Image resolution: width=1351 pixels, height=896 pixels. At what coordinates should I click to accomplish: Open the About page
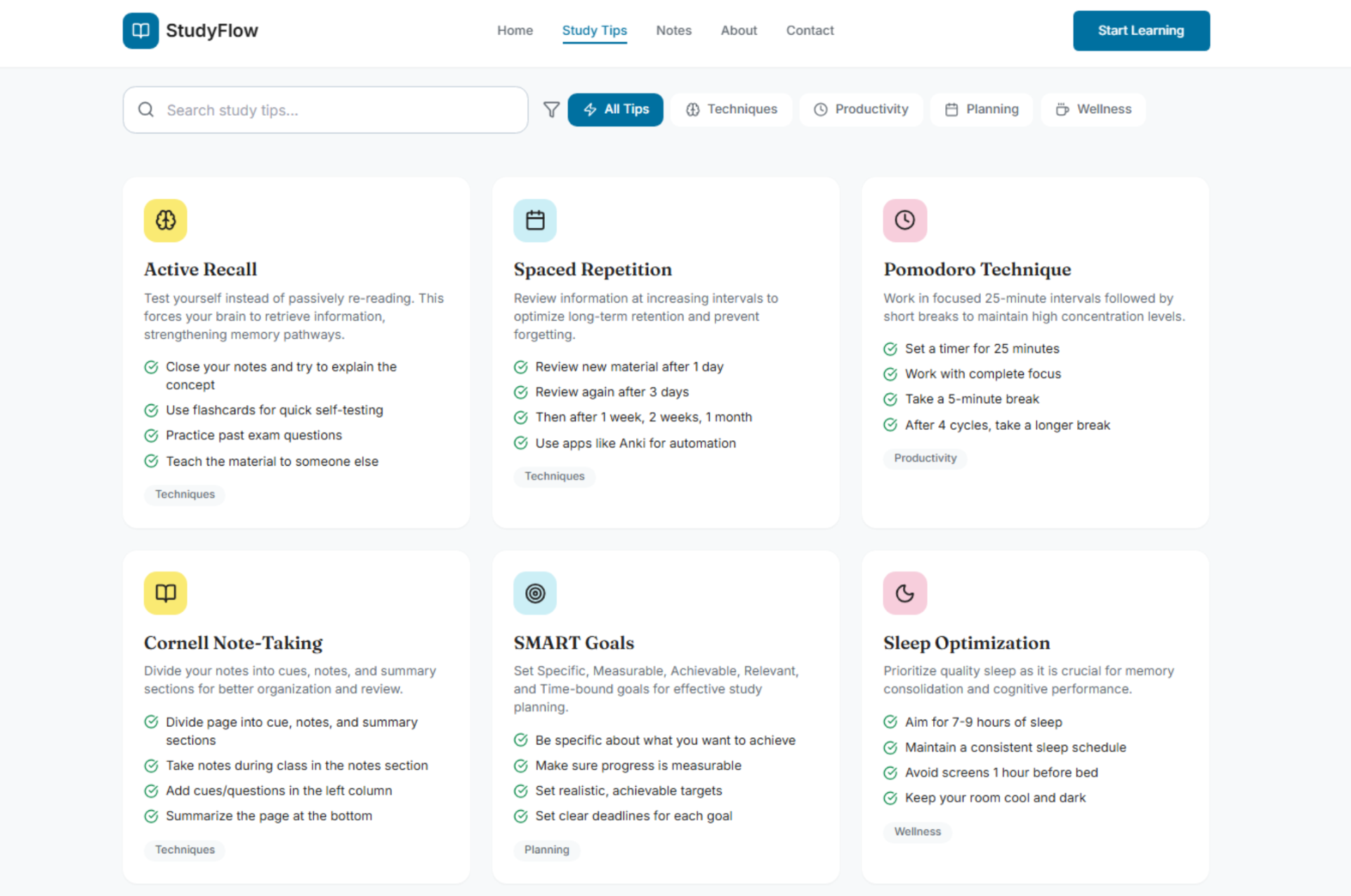739,30
